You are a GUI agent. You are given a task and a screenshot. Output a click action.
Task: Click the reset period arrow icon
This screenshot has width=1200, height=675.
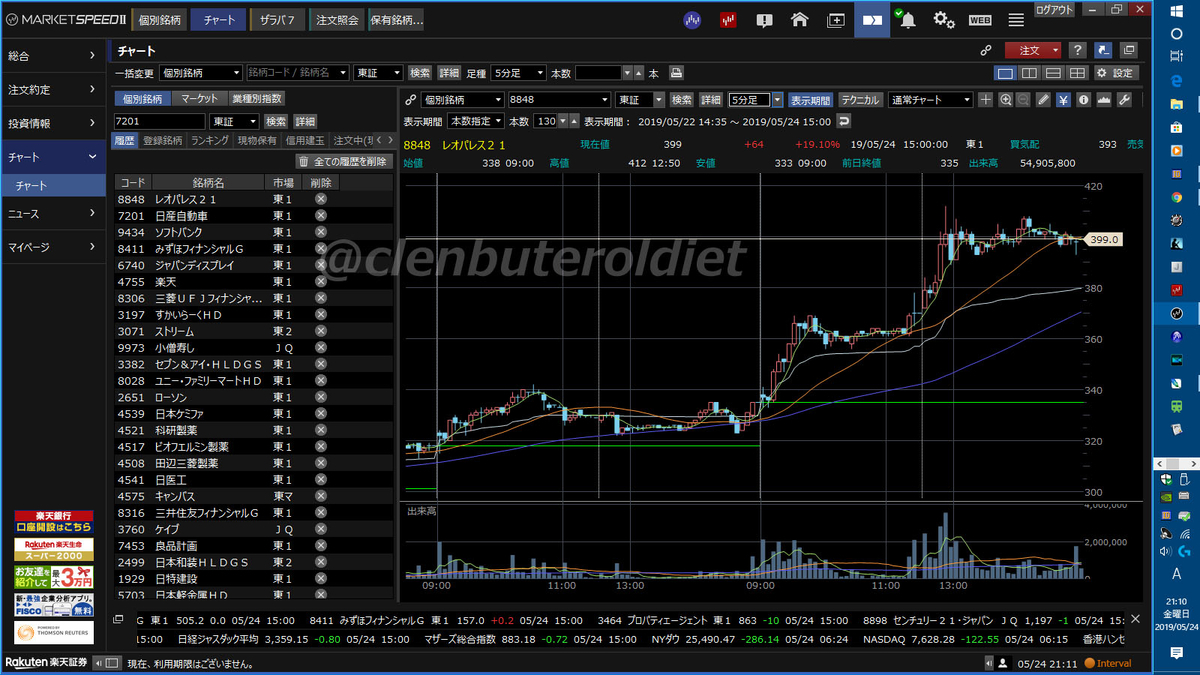843,121
